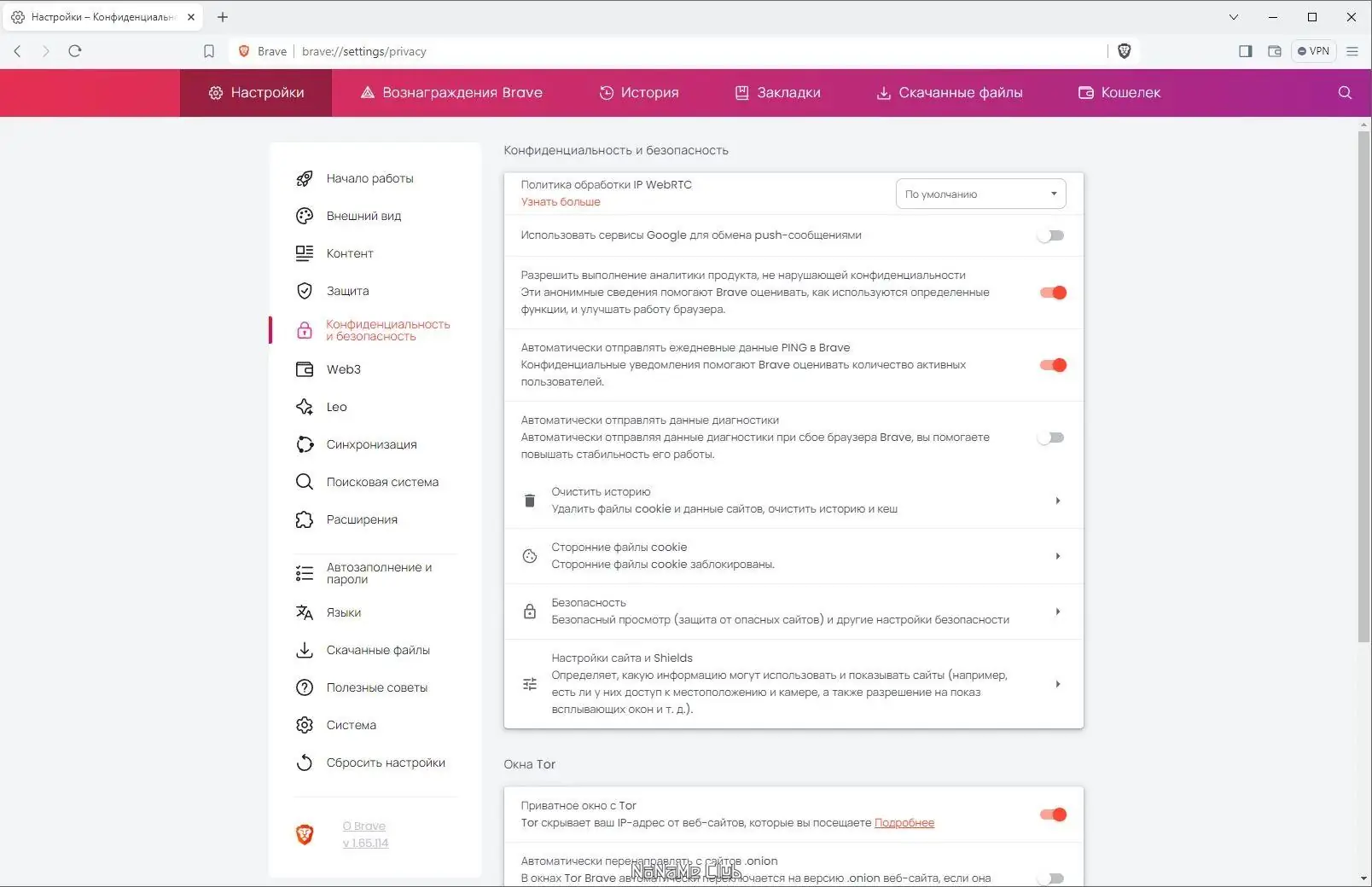Click inside the browser address bar
Screen dimensions: 1372x887
(597, 50)
